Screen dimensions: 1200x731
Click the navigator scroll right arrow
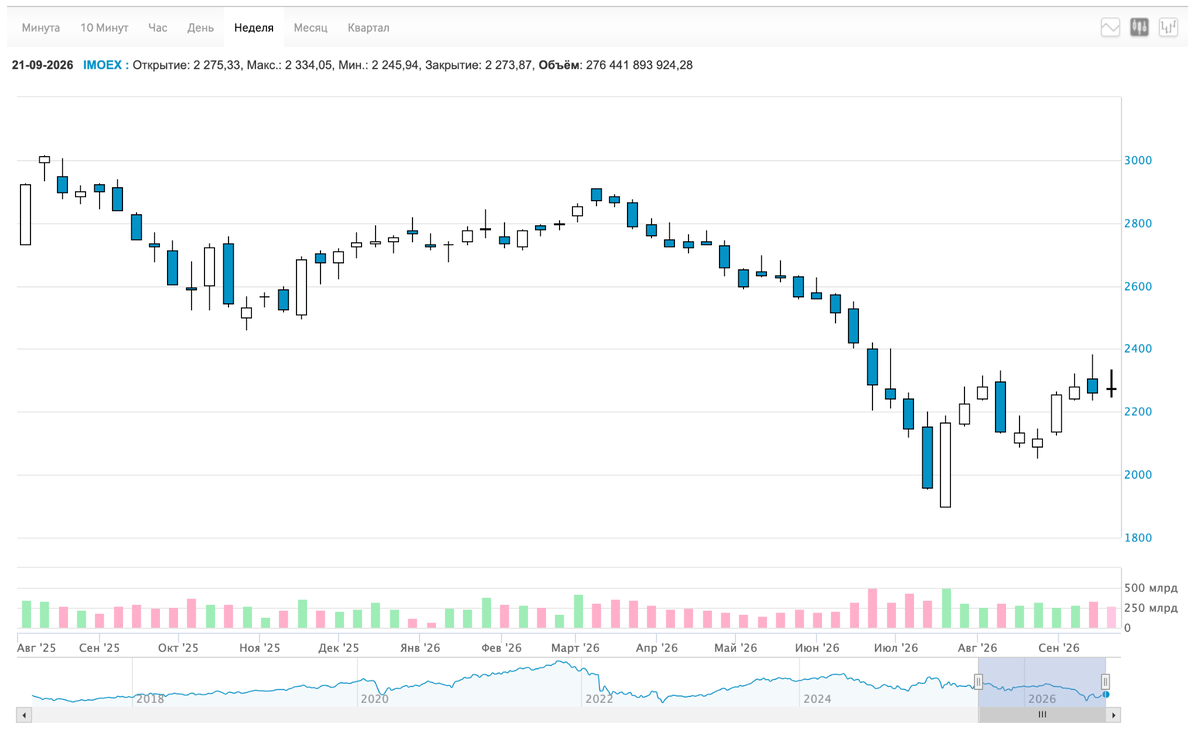pyautogui.click(x=1114, y=715)
